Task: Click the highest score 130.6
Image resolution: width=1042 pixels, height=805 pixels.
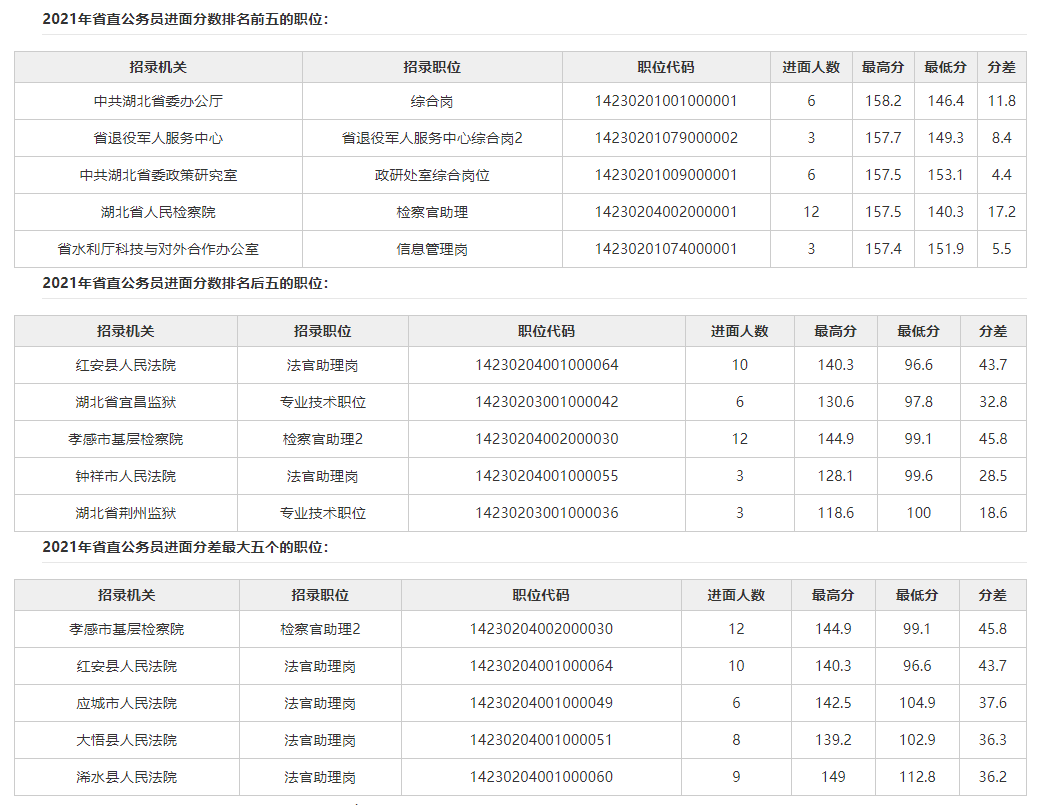Action: pyautogui.click(x=835, y=402)
